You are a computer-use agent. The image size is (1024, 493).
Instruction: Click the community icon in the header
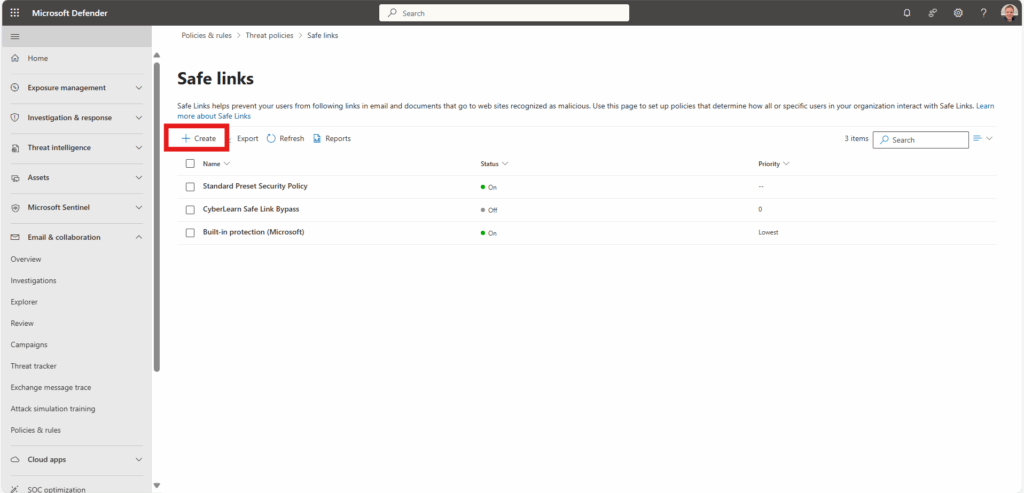pyautogui.click(x=933, y=13)
